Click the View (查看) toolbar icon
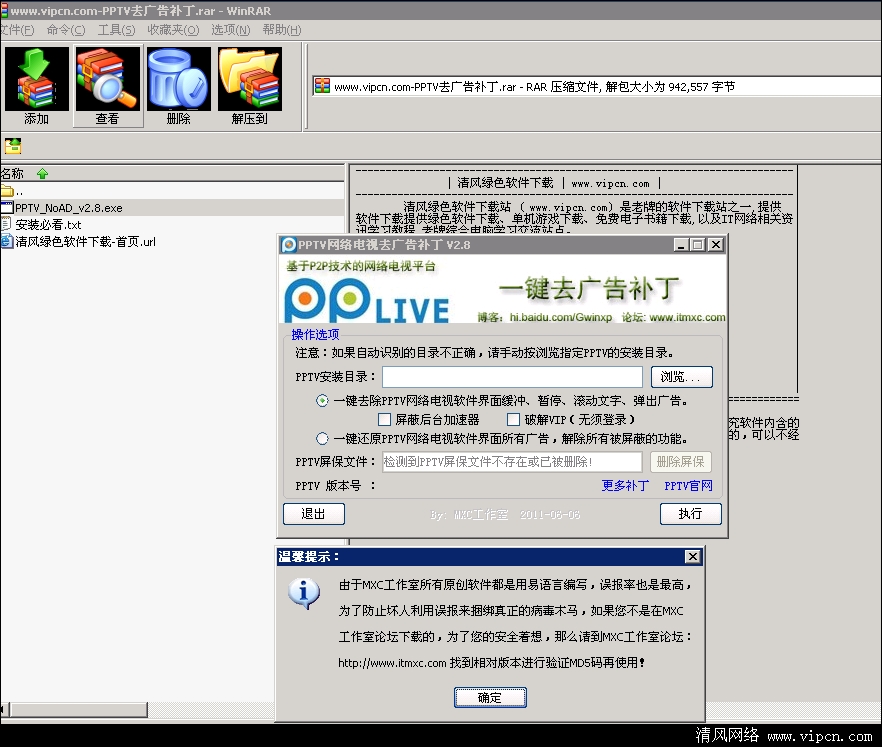 107,86
